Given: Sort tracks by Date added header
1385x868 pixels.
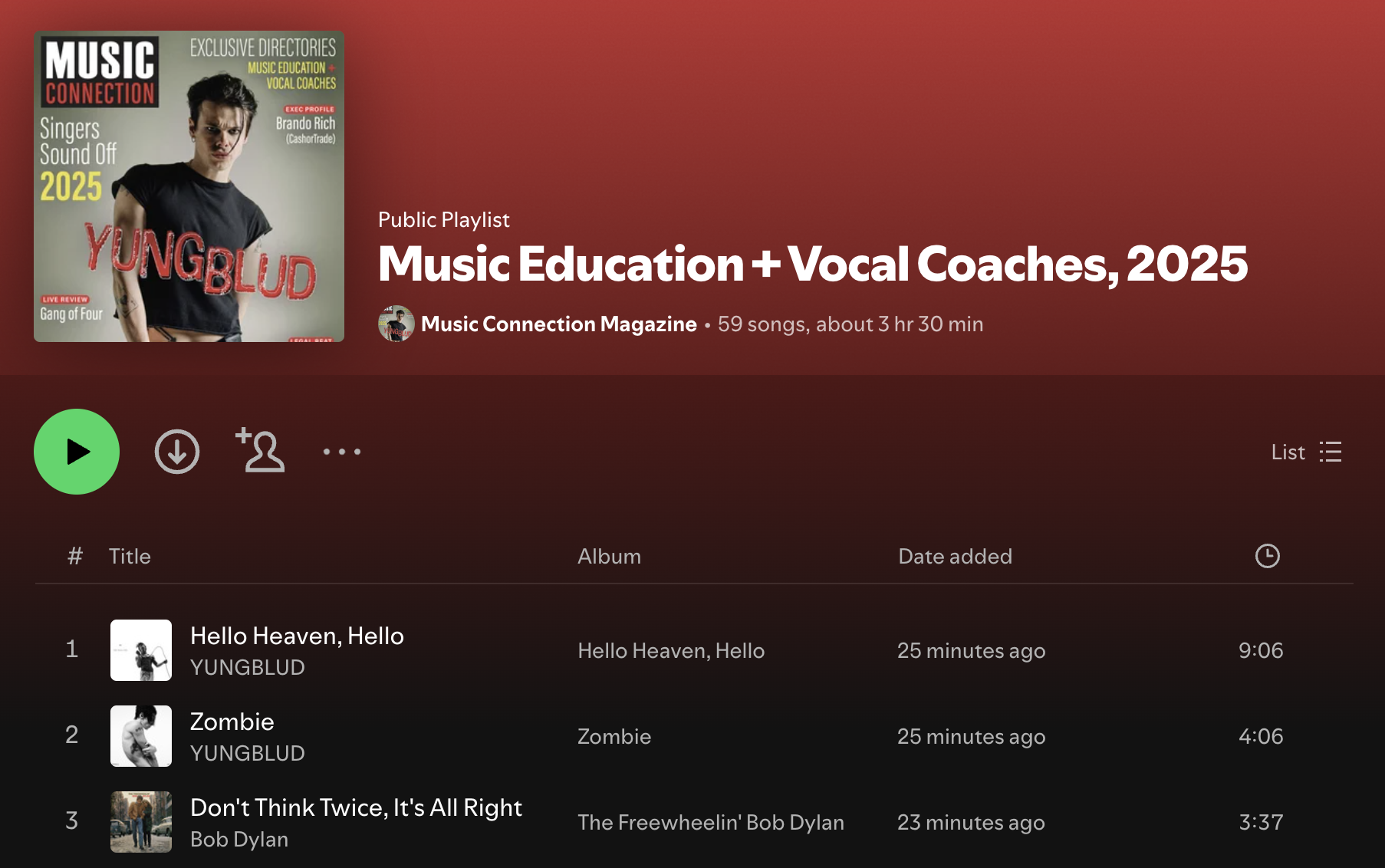Looking at the screenshot, I should pos(955,556).
